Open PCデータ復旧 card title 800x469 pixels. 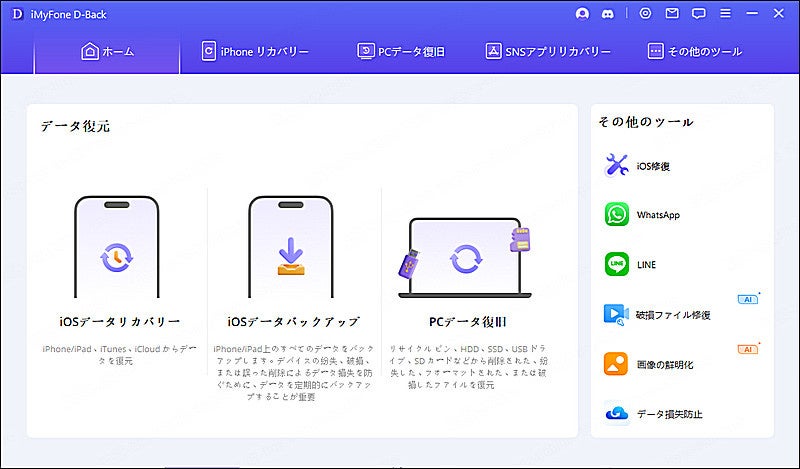point(467,322)
